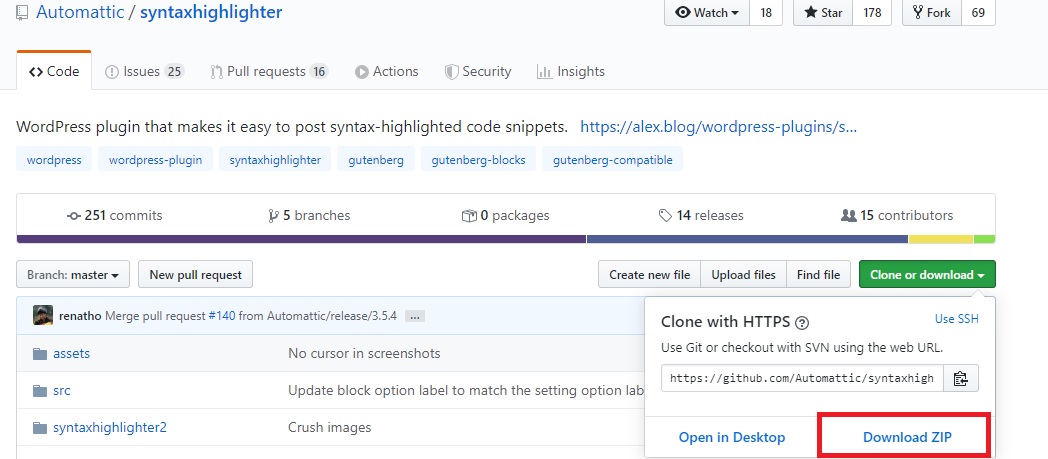This screenshot has height=459, width=1048.
Task: Click Download ZIP
Action: [x=907, y=437]
